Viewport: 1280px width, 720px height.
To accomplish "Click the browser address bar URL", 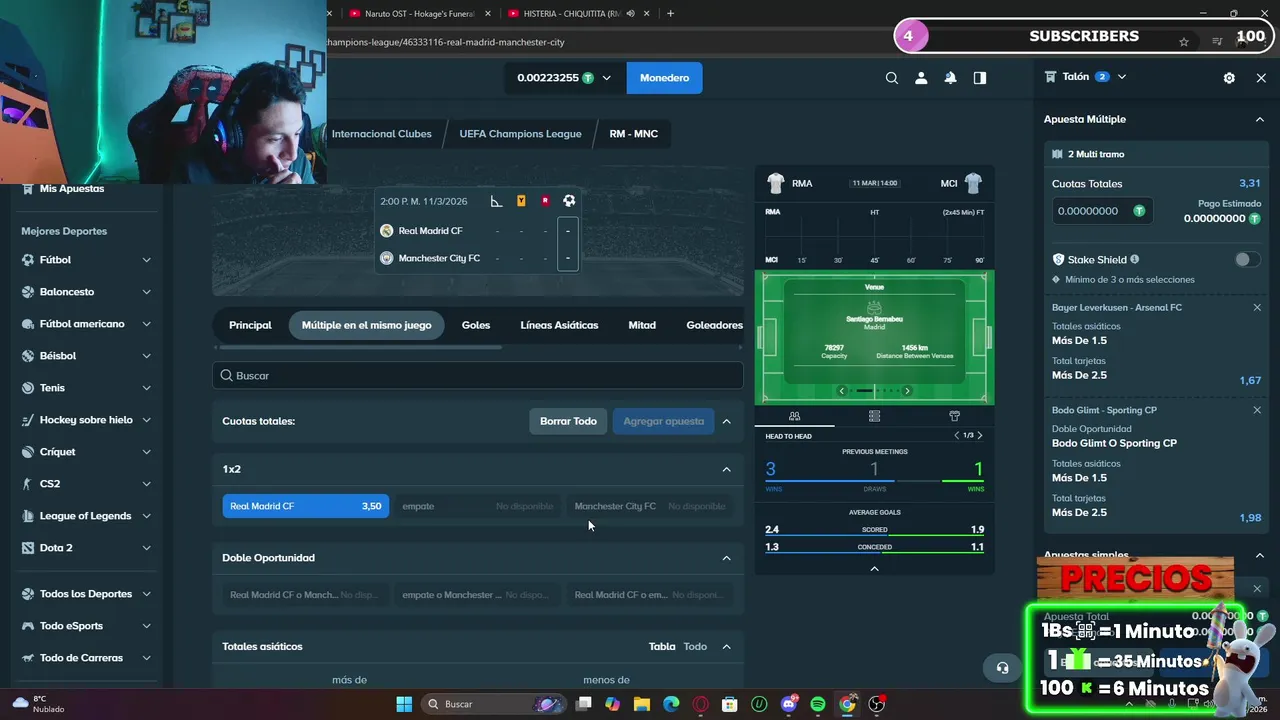I will pos(446,42).
